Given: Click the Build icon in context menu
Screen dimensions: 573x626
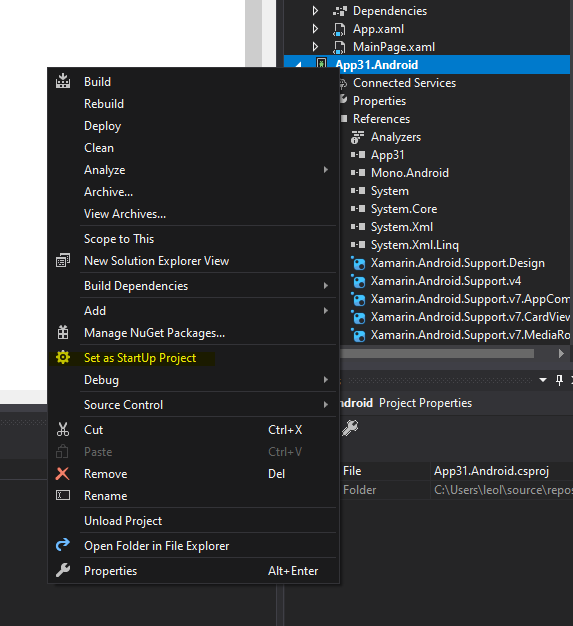Looking at the screenshot, I should (x=63, y=81).
